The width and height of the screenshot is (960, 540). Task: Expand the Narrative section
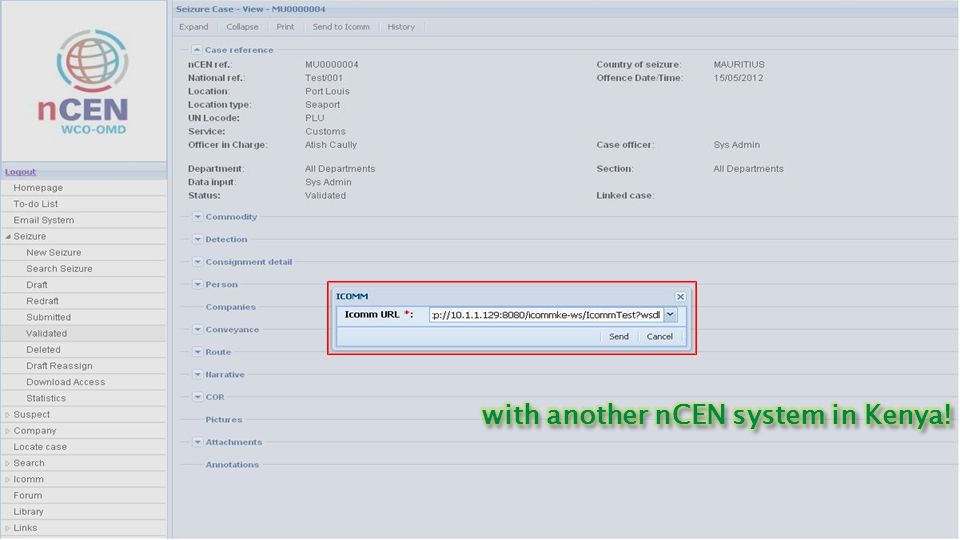coord(197,375)
